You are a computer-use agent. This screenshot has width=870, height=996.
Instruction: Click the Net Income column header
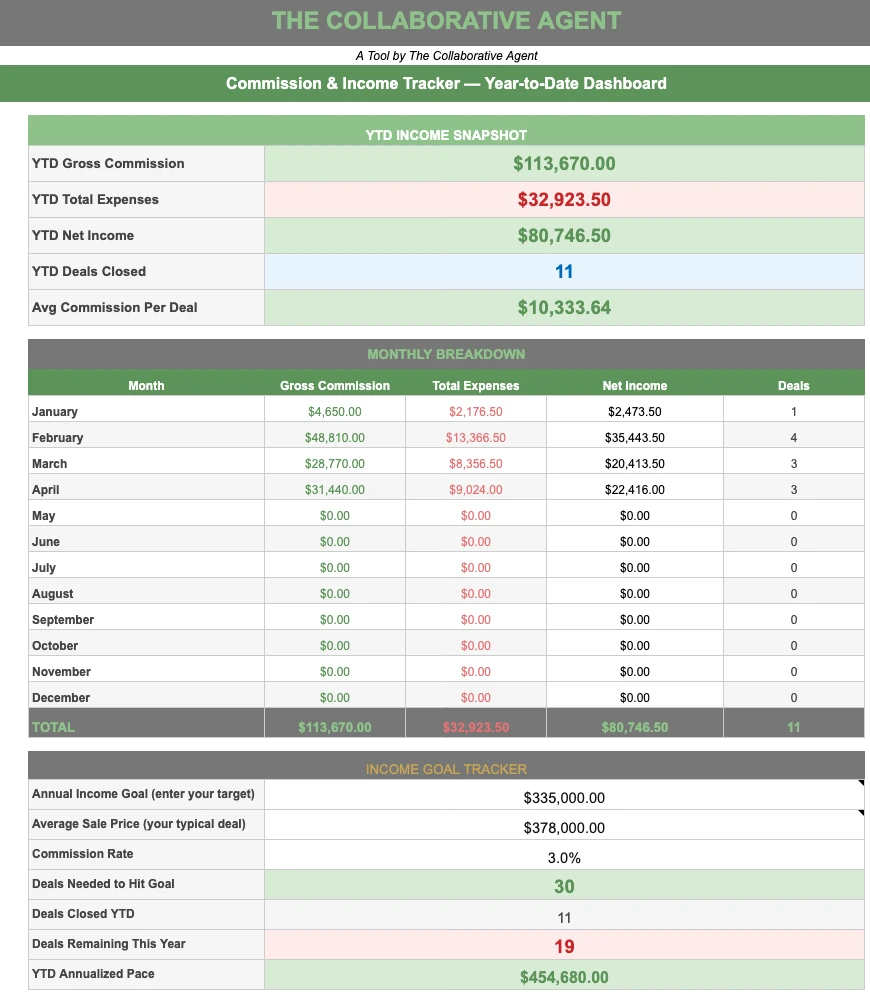tap(634, 386)
